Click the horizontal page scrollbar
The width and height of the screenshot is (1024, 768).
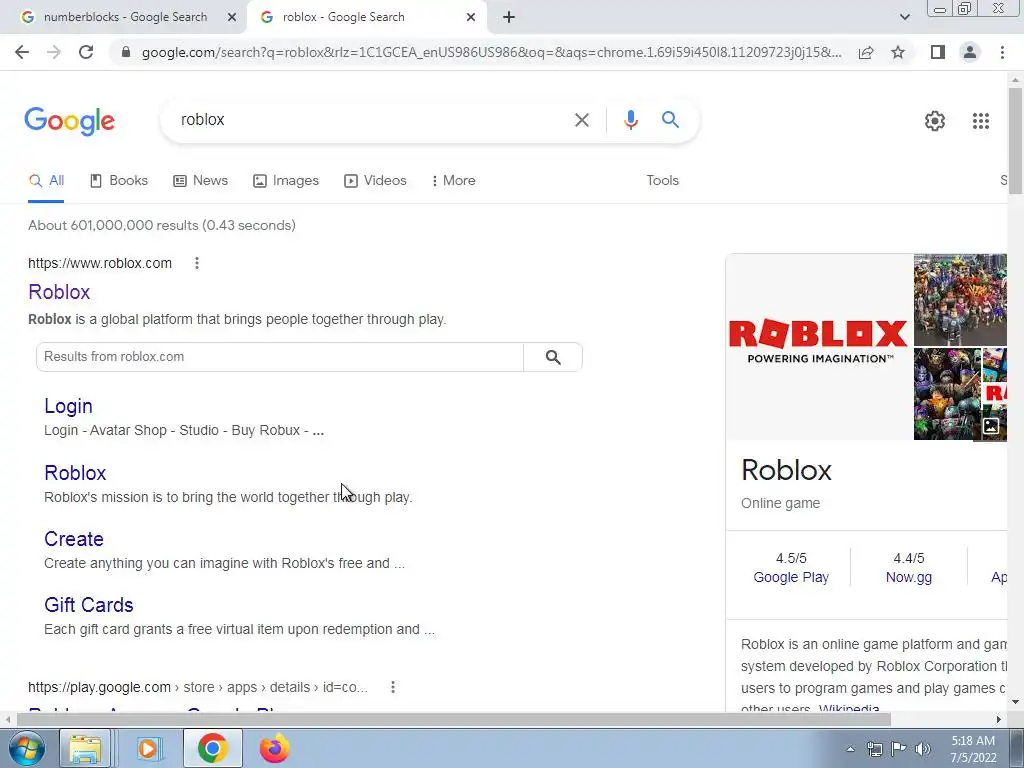[454, 719]
